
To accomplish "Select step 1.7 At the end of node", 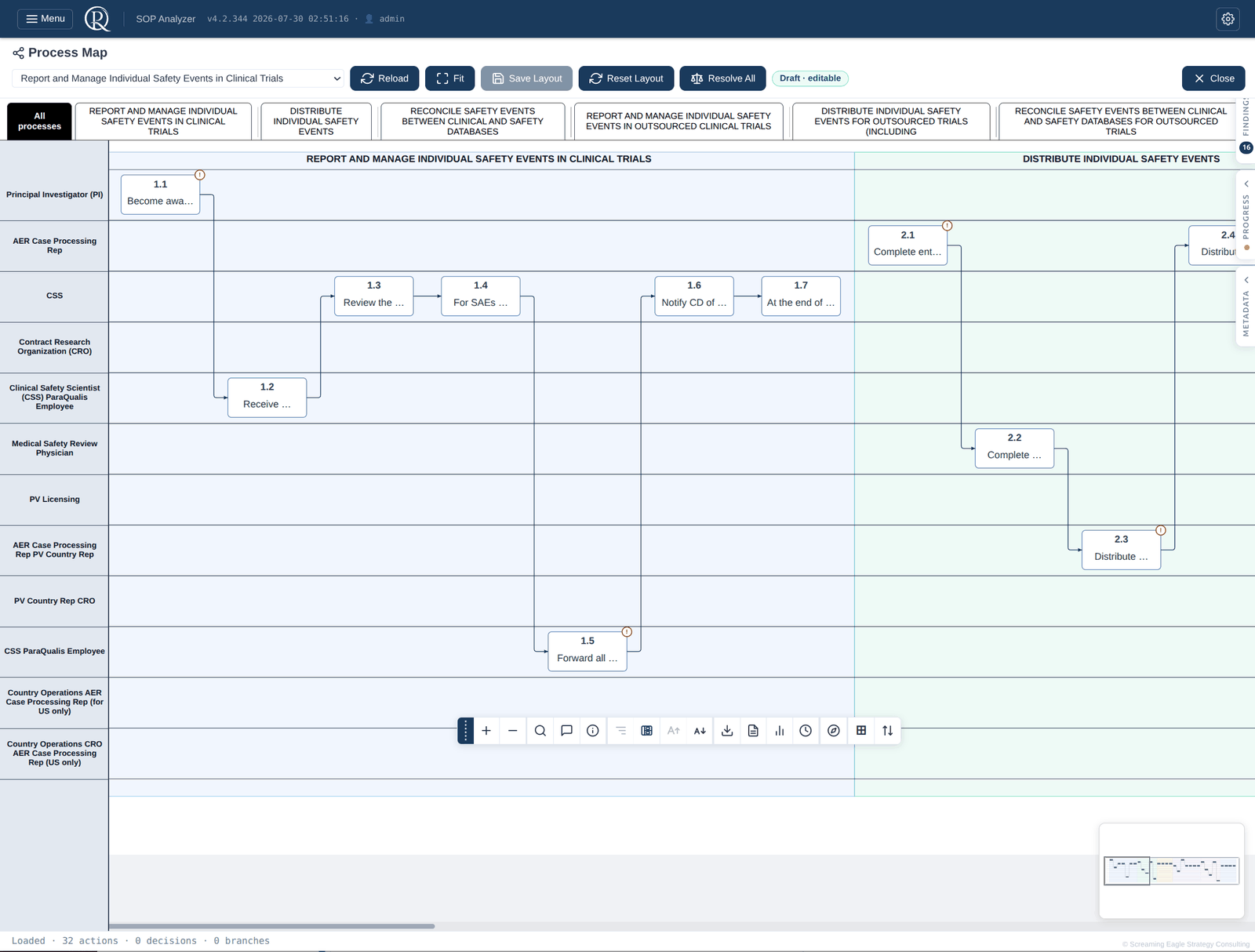I will (x=801, y=296).
